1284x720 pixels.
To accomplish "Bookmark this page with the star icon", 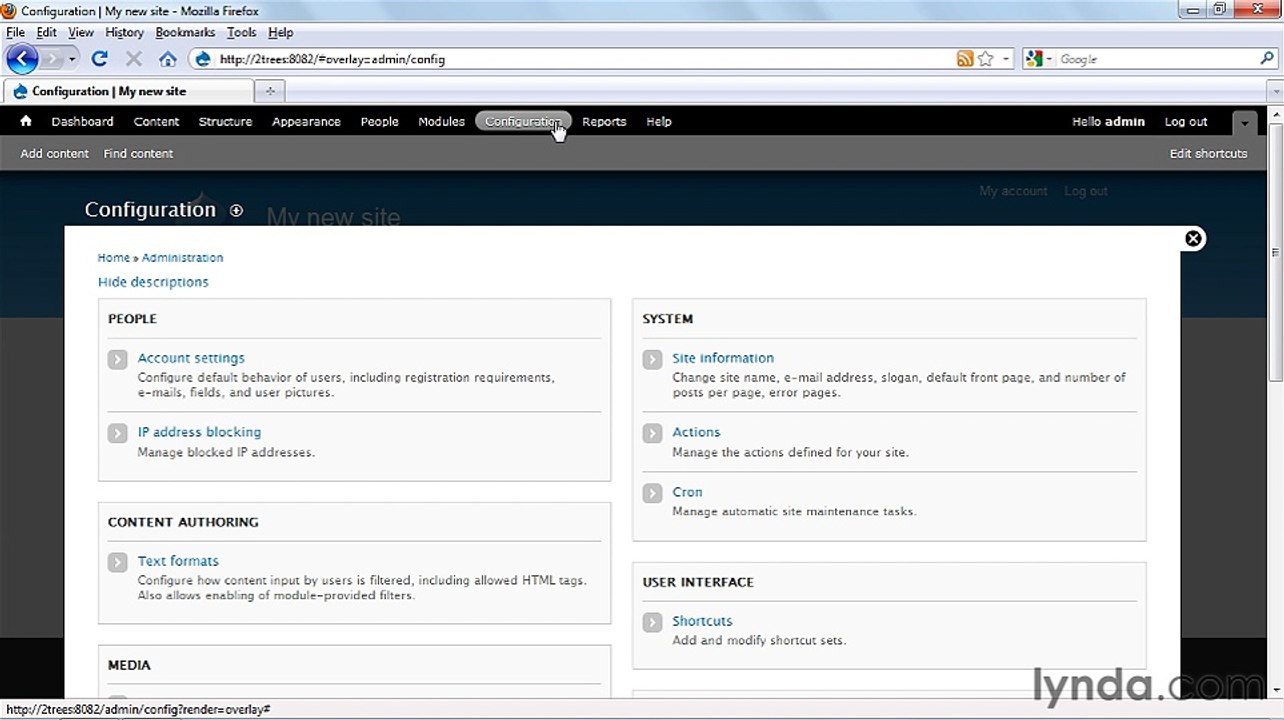I will coord(986,59).
